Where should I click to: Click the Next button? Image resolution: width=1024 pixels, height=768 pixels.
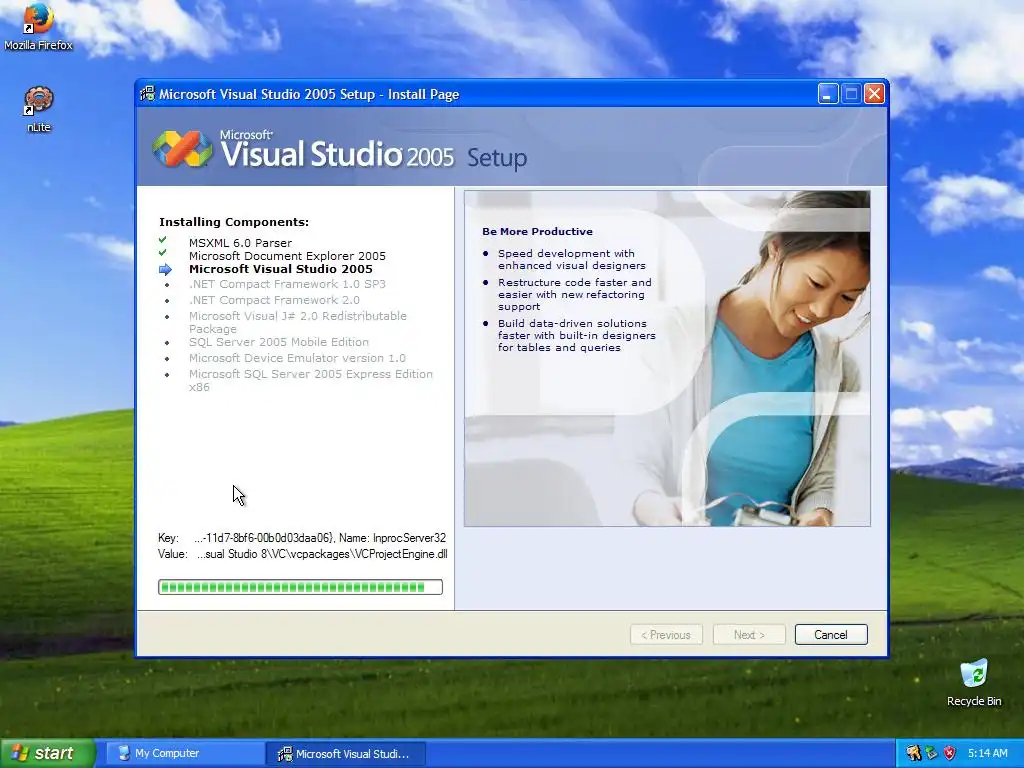pyautogui.click(x=749, y=635)
